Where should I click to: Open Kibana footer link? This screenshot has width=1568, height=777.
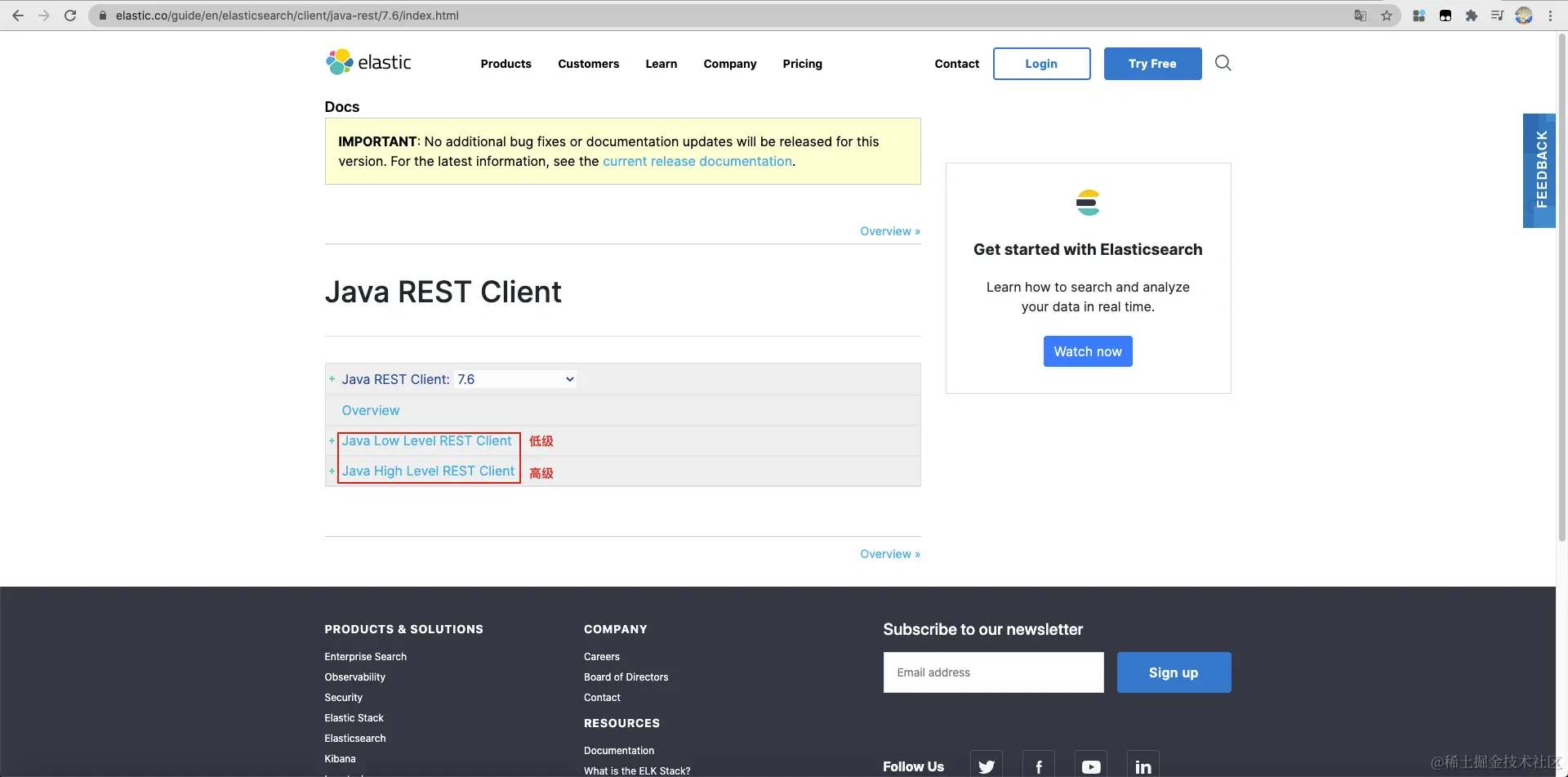point(341,759)
